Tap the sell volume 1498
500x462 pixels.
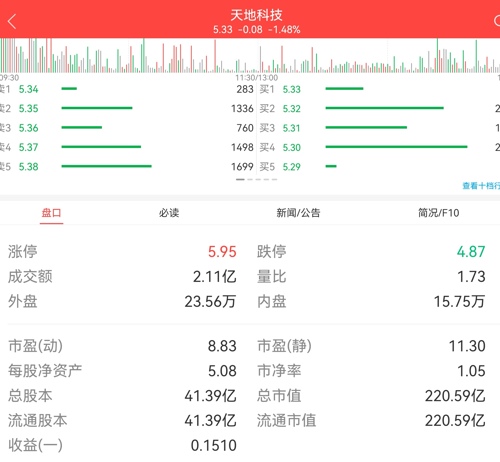point(242,147)
